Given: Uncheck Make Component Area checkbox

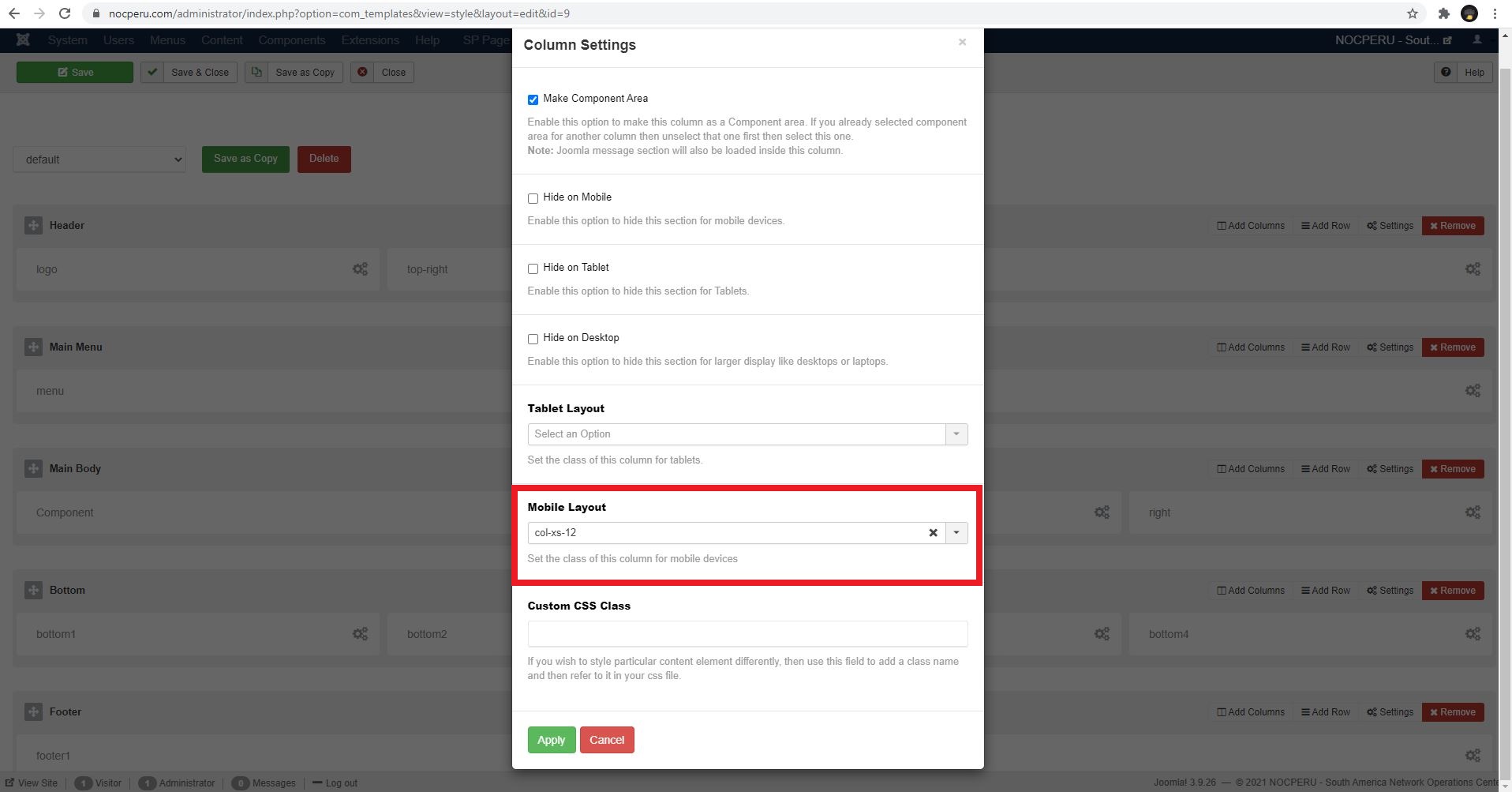Looking at the screenshot, I should 533,99.
